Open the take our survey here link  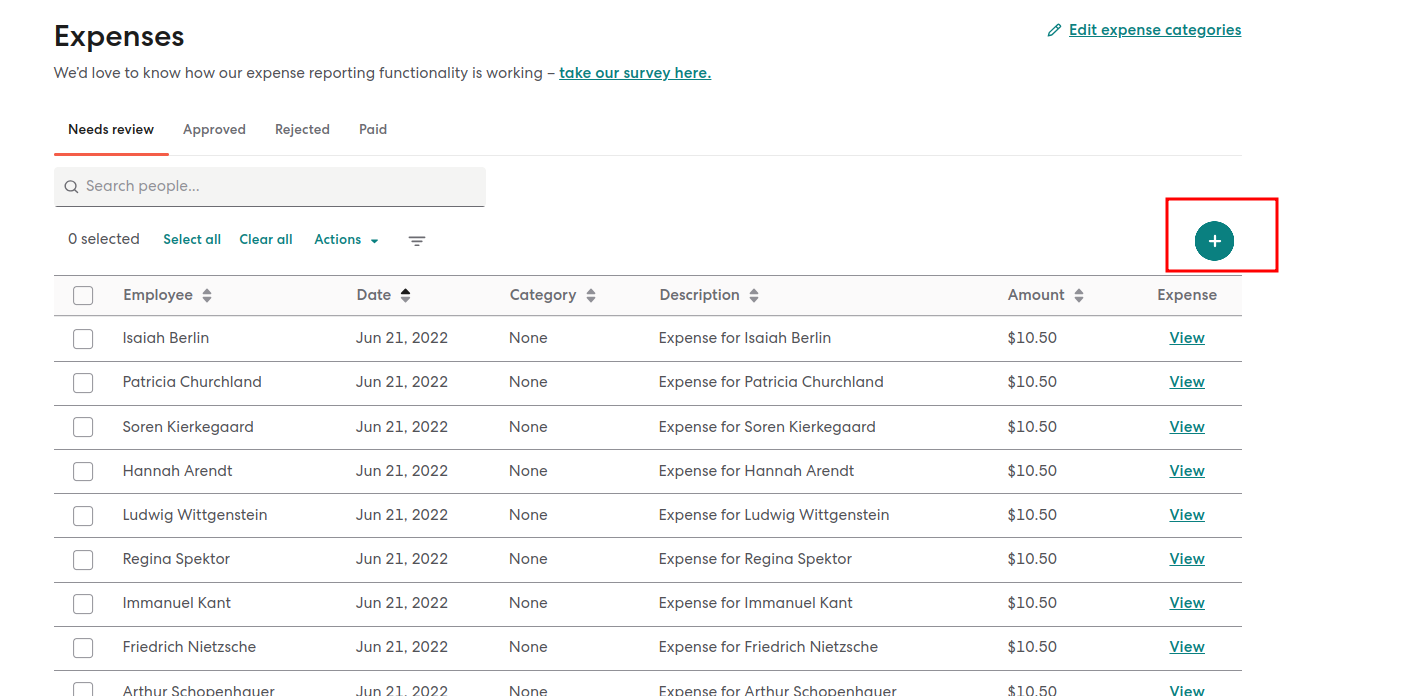pos(635,73)
